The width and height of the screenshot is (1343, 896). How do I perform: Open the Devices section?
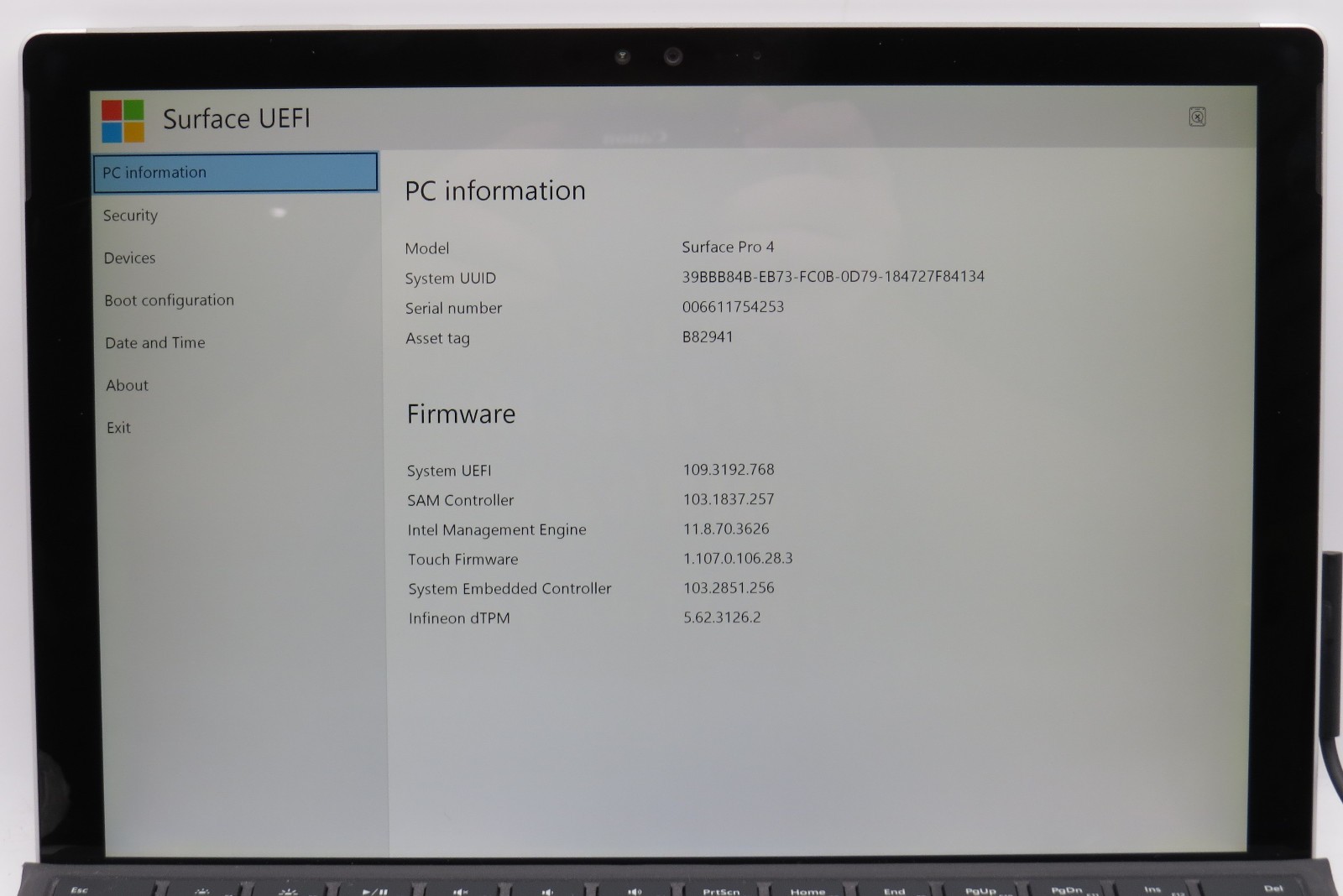coord(129,258)
